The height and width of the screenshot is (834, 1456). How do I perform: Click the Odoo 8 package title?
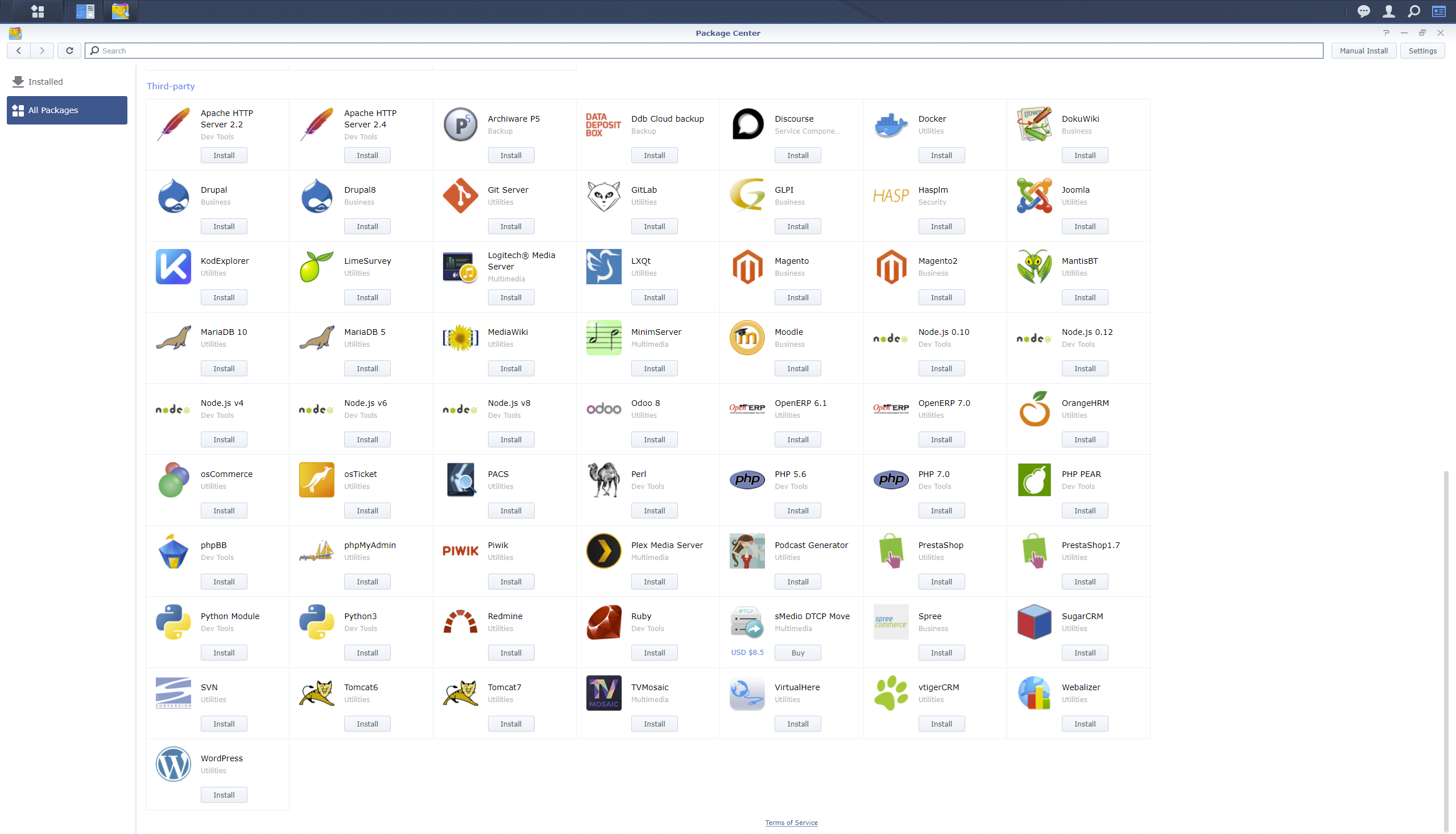645,403
